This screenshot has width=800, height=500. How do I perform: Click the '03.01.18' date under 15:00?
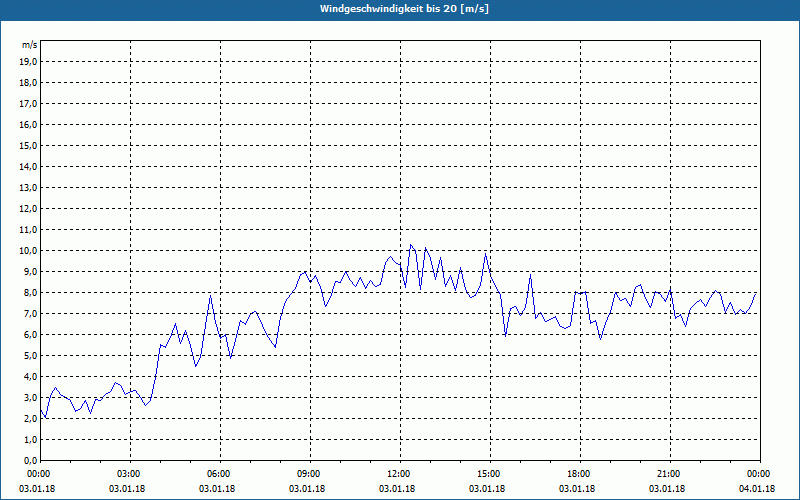click(487, 489)
